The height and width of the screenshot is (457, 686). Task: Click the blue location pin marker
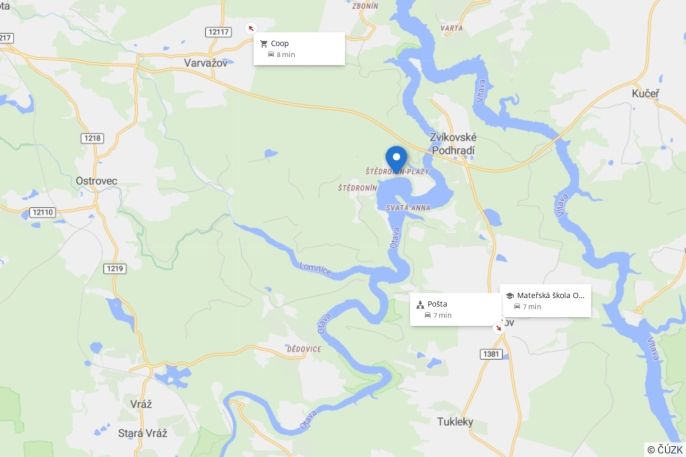tap(396, 159)
